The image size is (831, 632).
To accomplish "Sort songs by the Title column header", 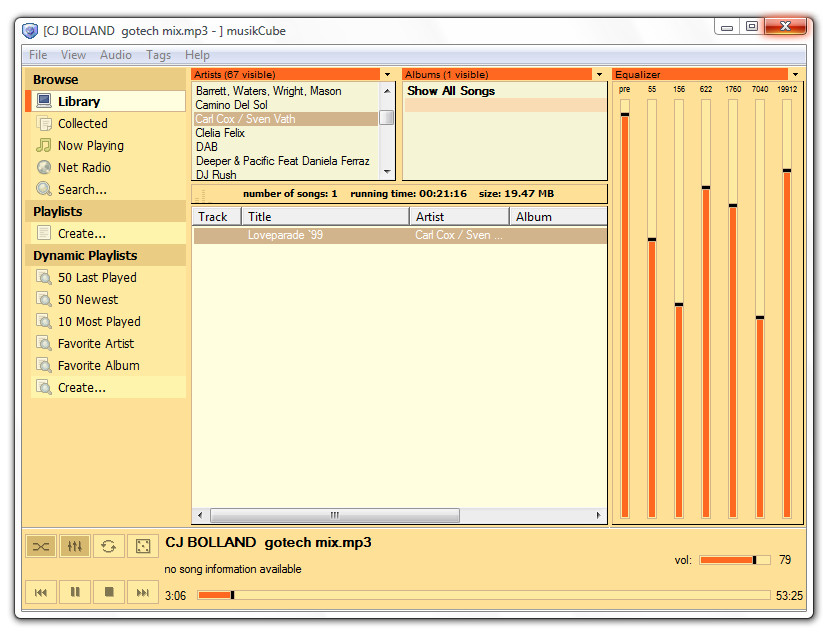I will [x=325, y=217].
